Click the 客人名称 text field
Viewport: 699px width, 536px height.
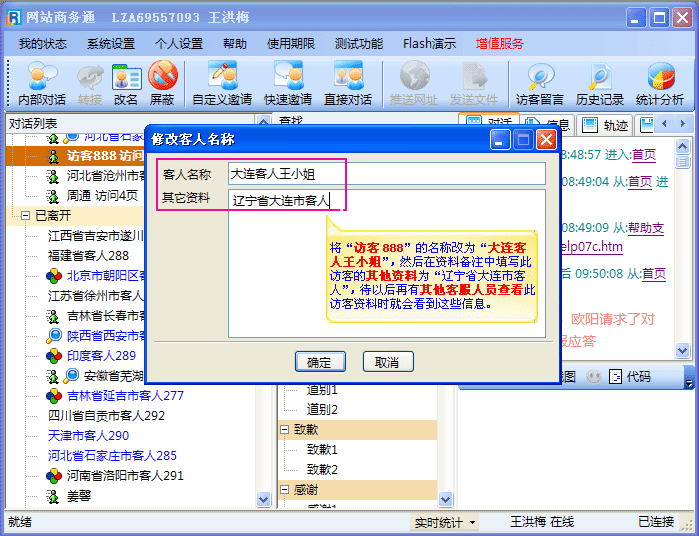pyautogui.click(x=386, y=174)
